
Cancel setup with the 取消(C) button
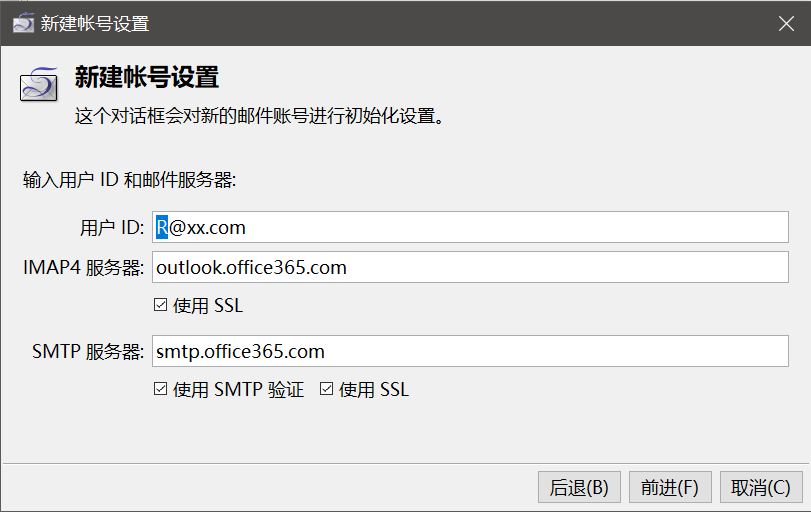coord(761,487)
